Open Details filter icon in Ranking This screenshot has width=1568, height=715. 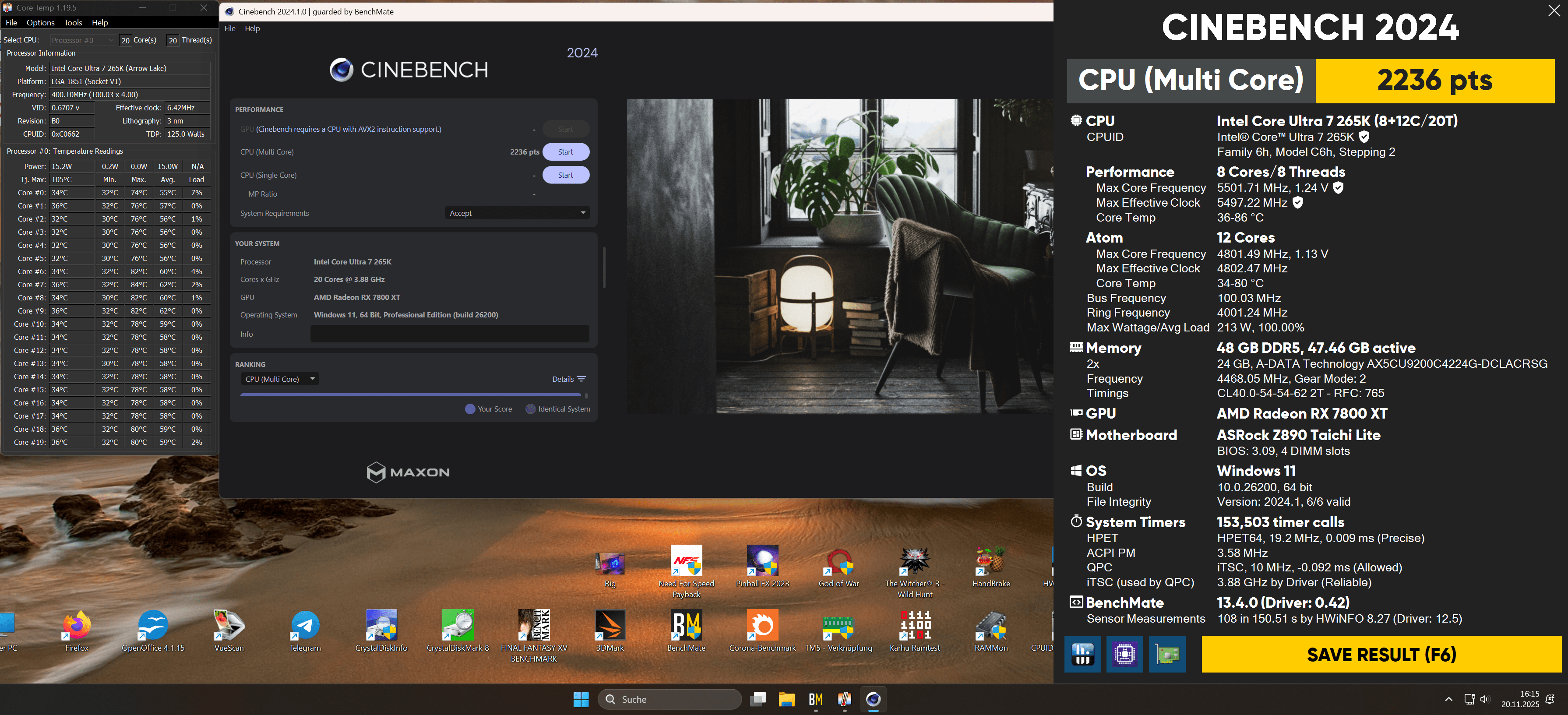(x=581, y=379)
